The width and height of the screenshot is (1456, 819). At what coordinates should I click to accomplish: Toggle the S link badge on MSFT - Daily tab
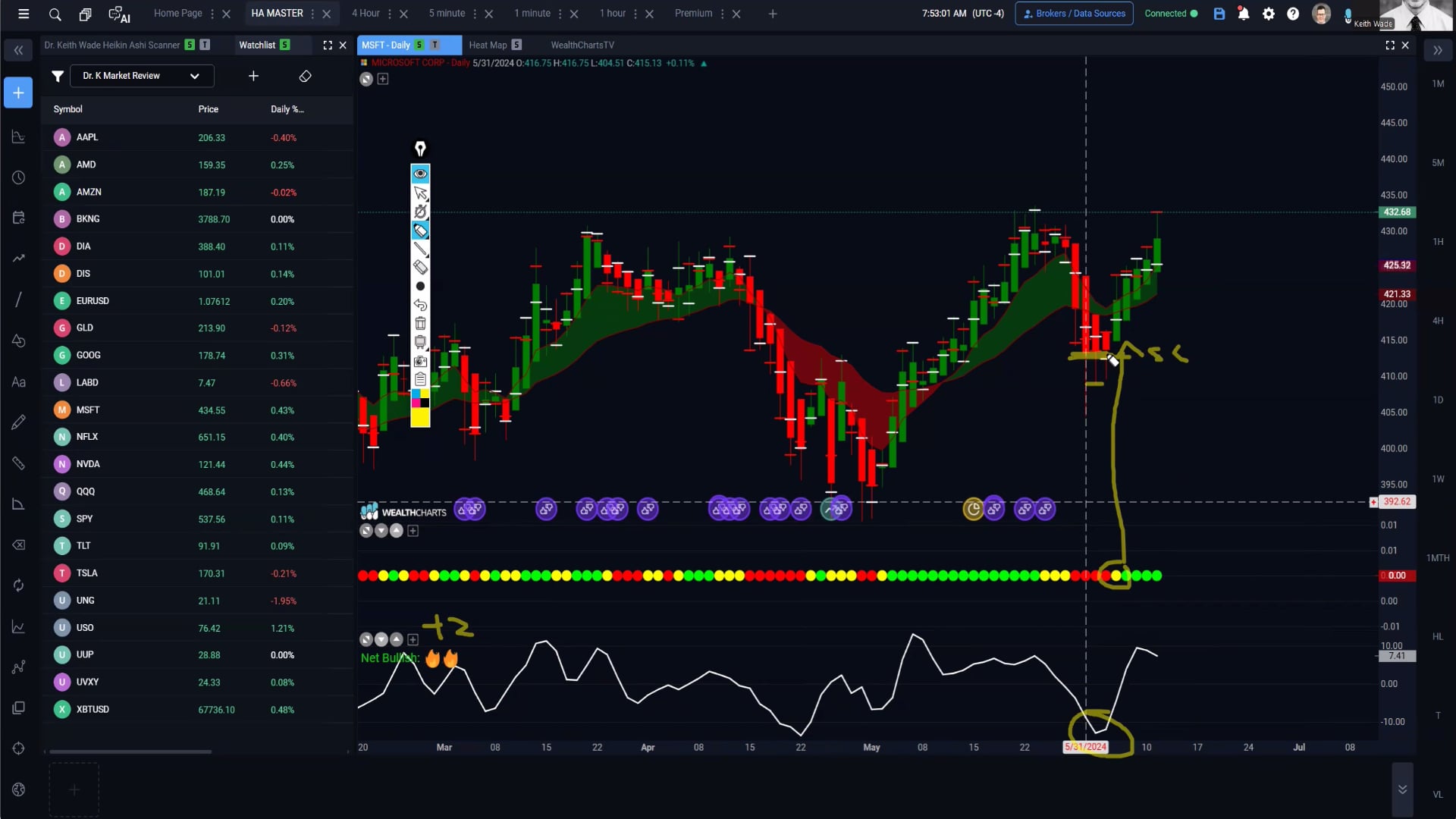tap(419, 45)
